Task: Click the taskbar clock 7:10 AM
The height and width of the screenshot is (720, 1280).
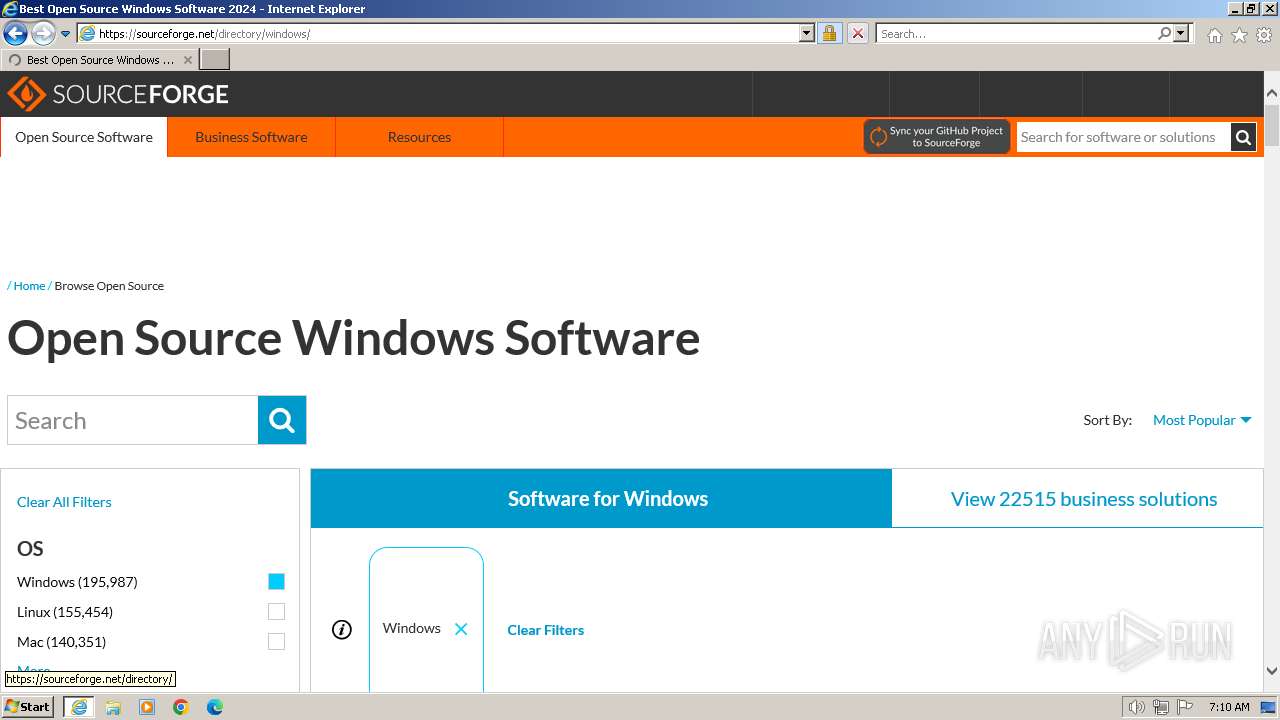Action: (x=1229, y=707)
